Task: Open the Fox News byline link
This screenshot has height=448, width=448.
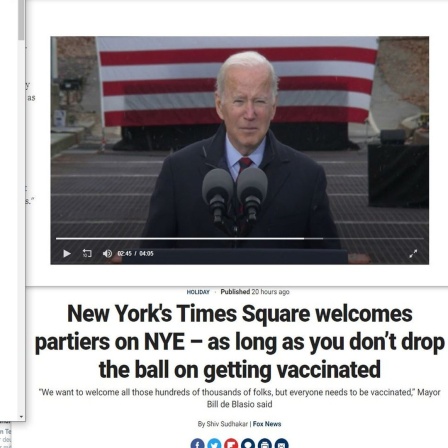Action: pyautogui.click(x=267, y=424)
